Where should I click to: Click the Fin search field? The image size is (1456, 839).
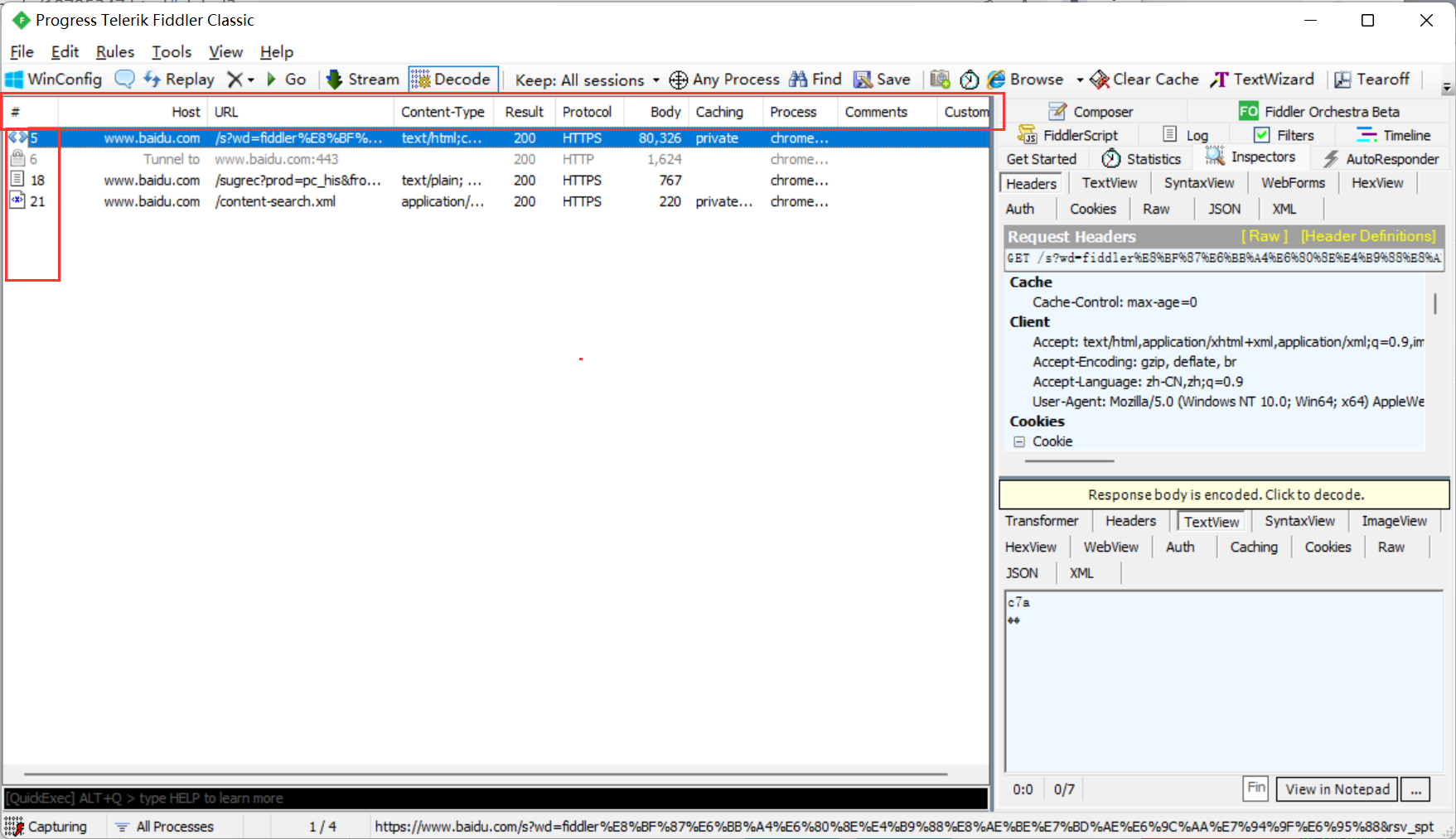click(1256, 788)
